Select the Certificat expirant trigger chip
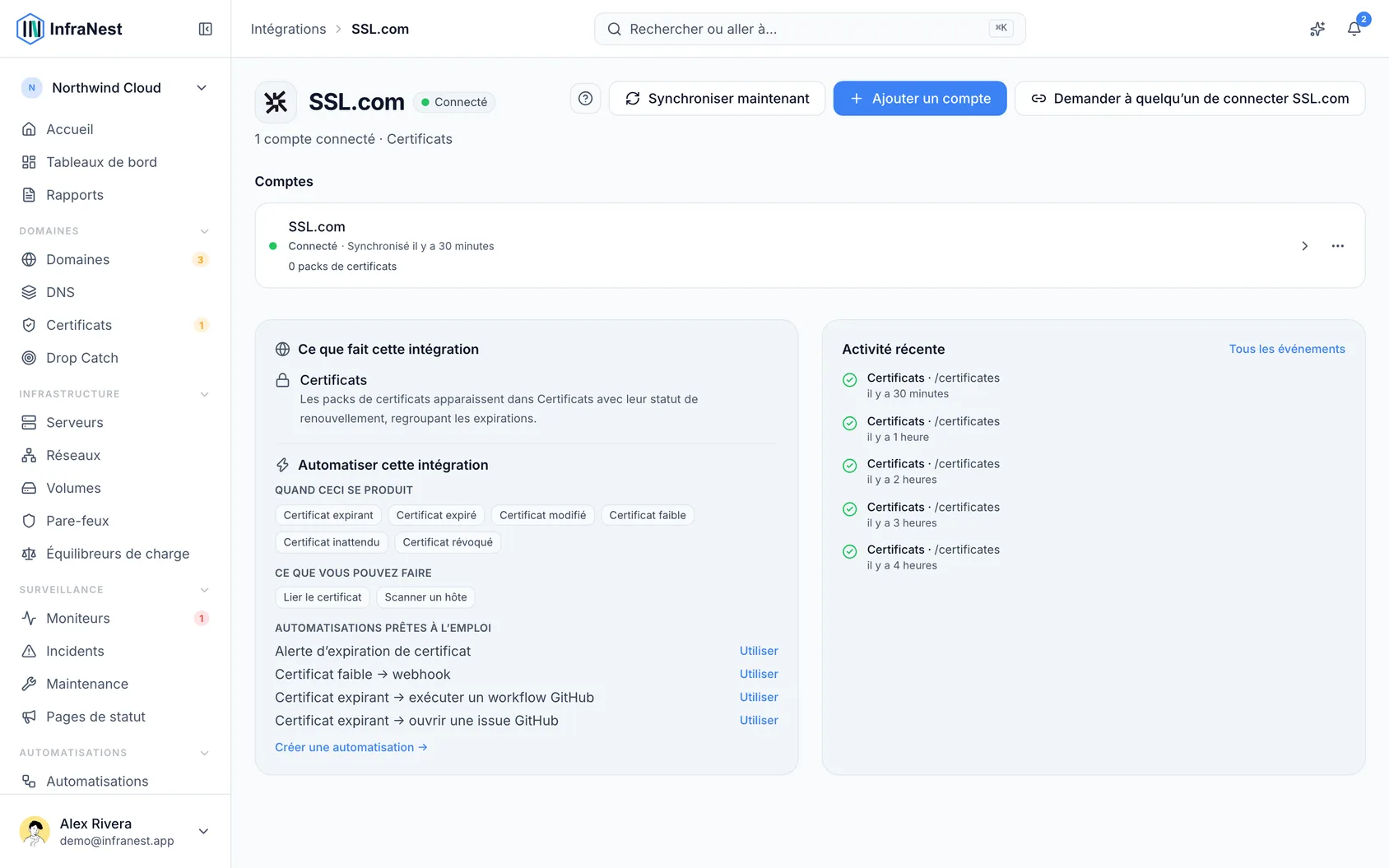 tap(328, 515)
